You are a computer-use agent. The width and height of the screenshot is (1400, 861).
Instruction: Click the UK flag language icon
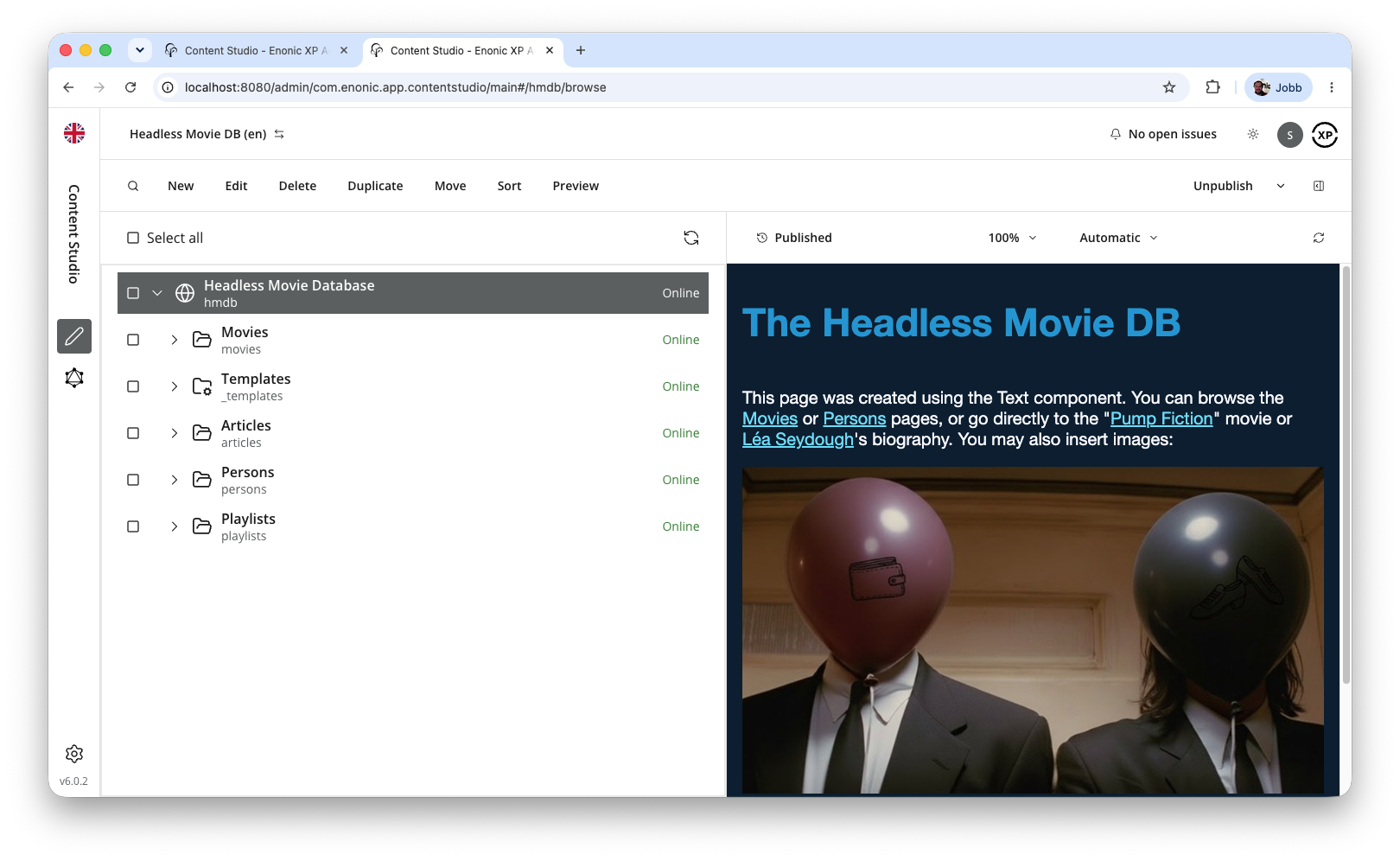(74, 133)
